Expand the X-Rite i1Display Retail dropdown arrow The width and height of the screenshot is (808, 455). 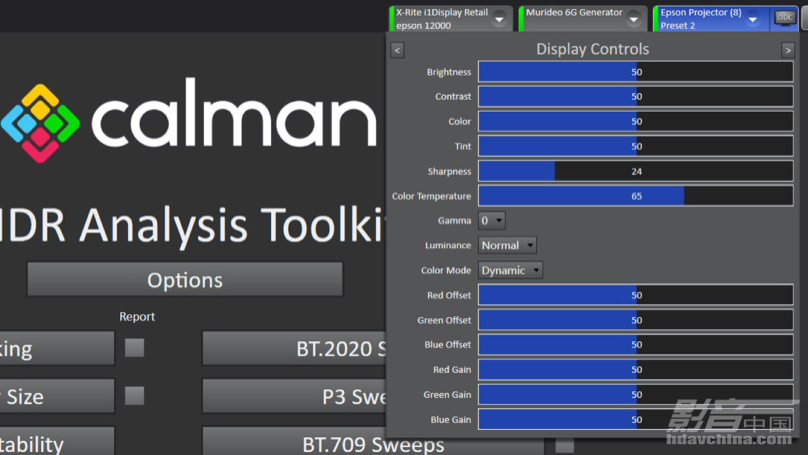point(499,20)
